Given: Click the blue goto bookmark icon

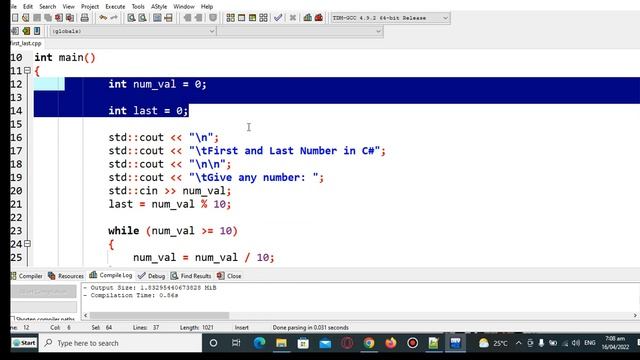Looking at the screenshot, I should point(37,31).
